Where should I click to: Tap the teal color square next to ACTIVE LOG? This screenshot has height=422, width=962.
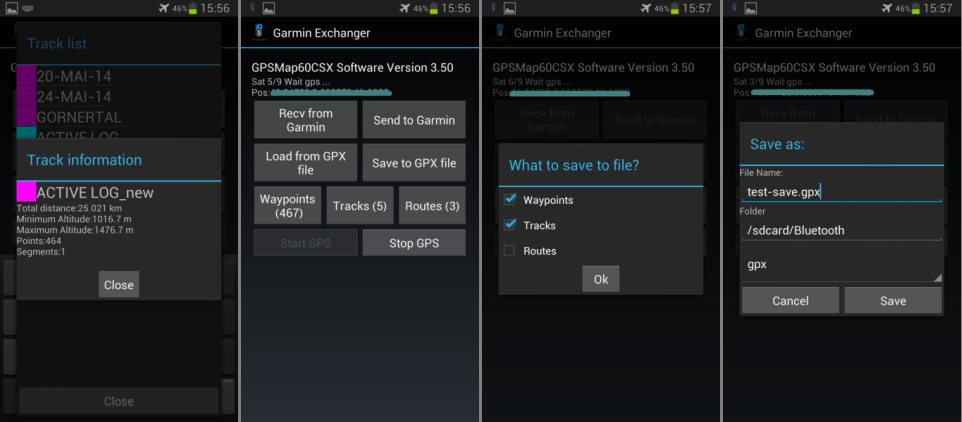[26, 132]
